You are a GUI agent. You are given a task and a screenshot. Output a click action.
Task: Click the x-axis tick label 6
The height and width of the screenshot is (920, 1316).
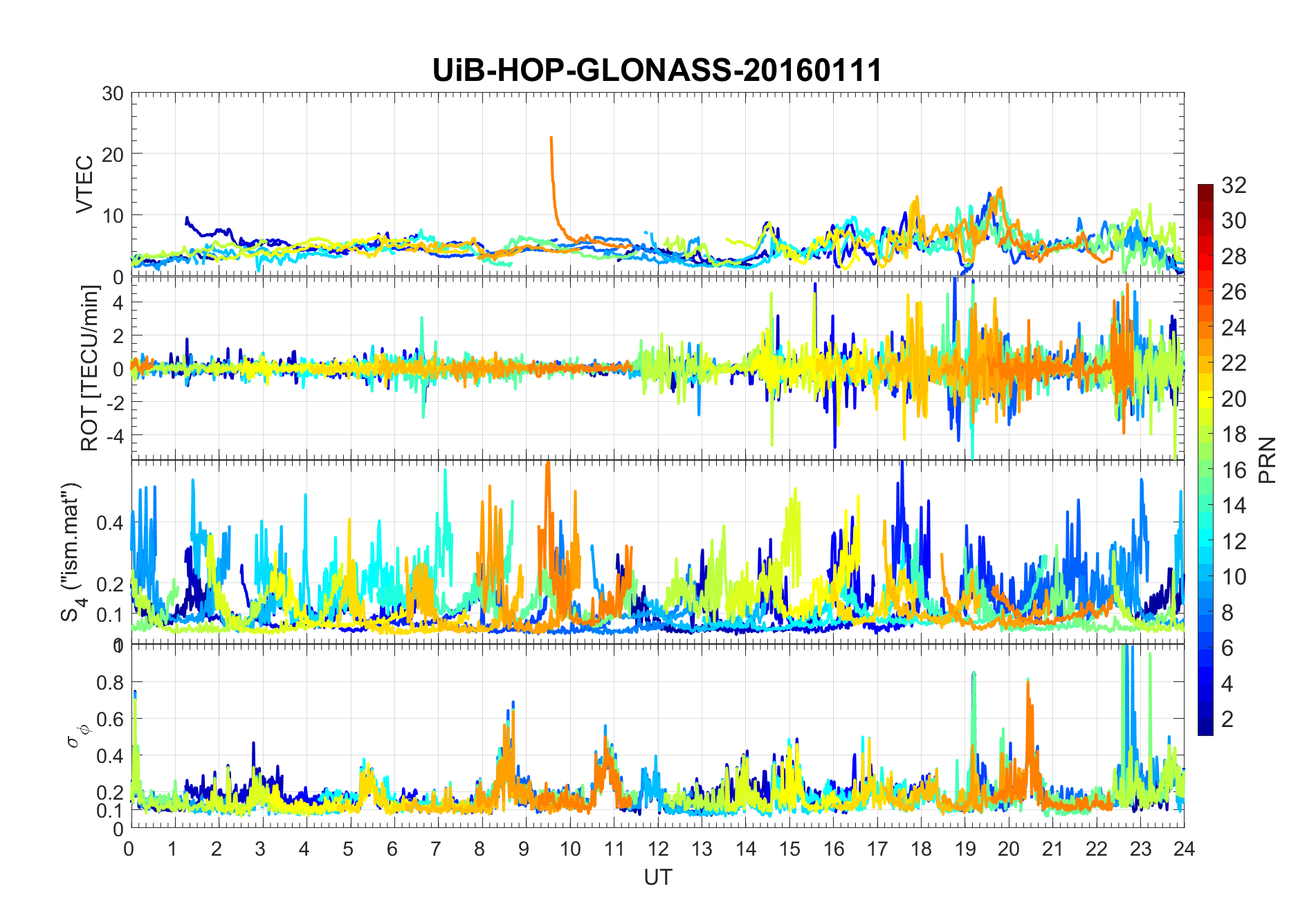pos(394,849)
